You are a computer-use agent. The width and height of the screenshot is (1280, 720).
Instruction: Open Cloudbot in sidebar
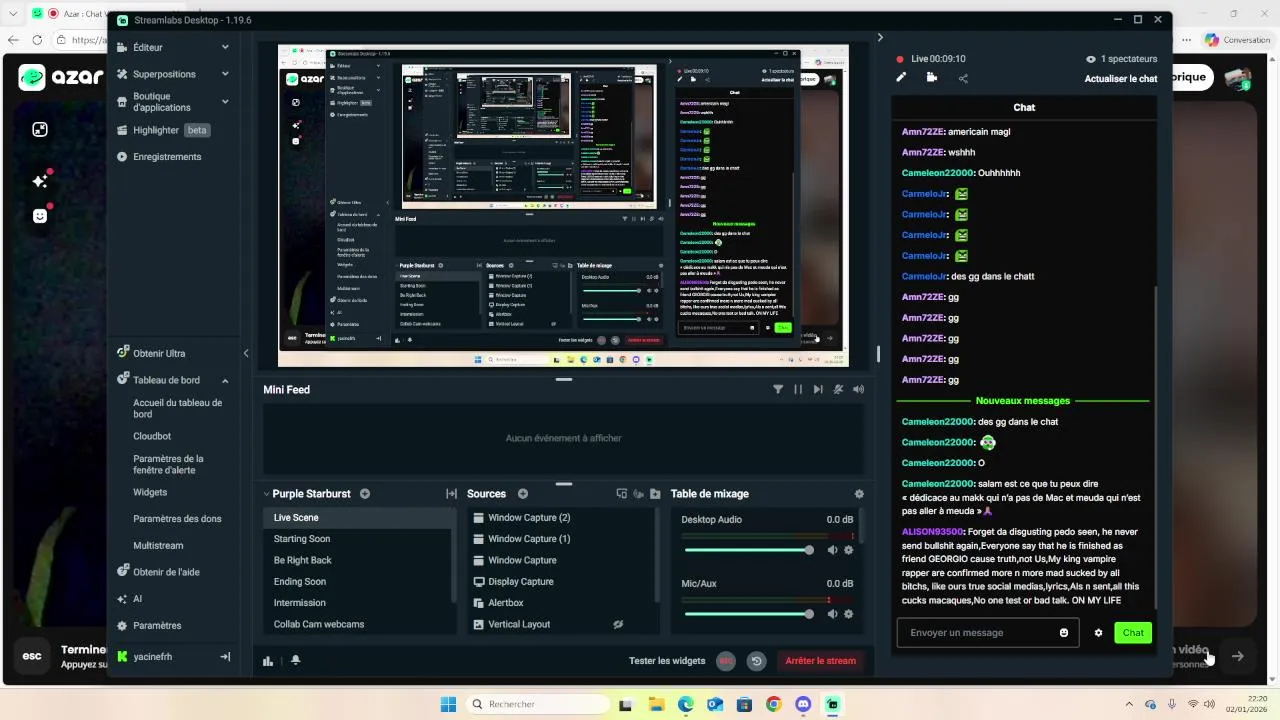pos(152,436)
